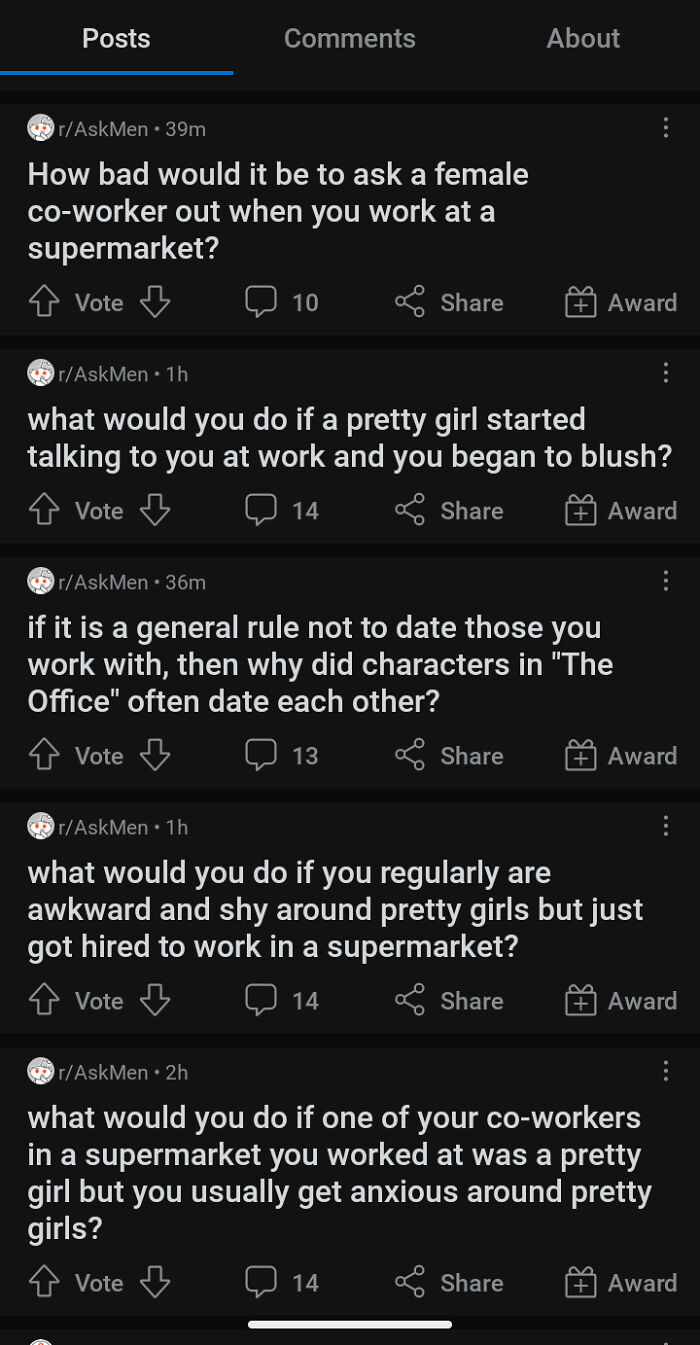
Task: Open the r/AskMen subreddit avatar on first post
Action: click(x=41, y=129)
